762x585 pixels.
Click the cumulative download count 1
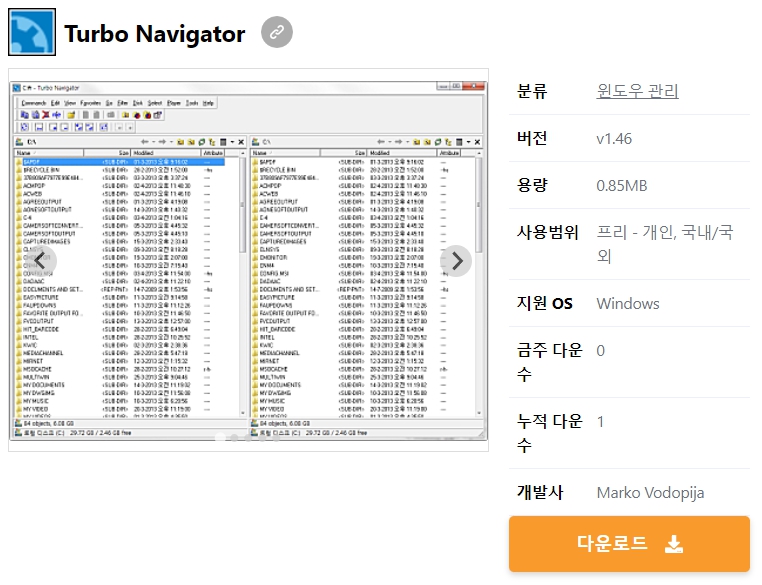click(601, 422)
